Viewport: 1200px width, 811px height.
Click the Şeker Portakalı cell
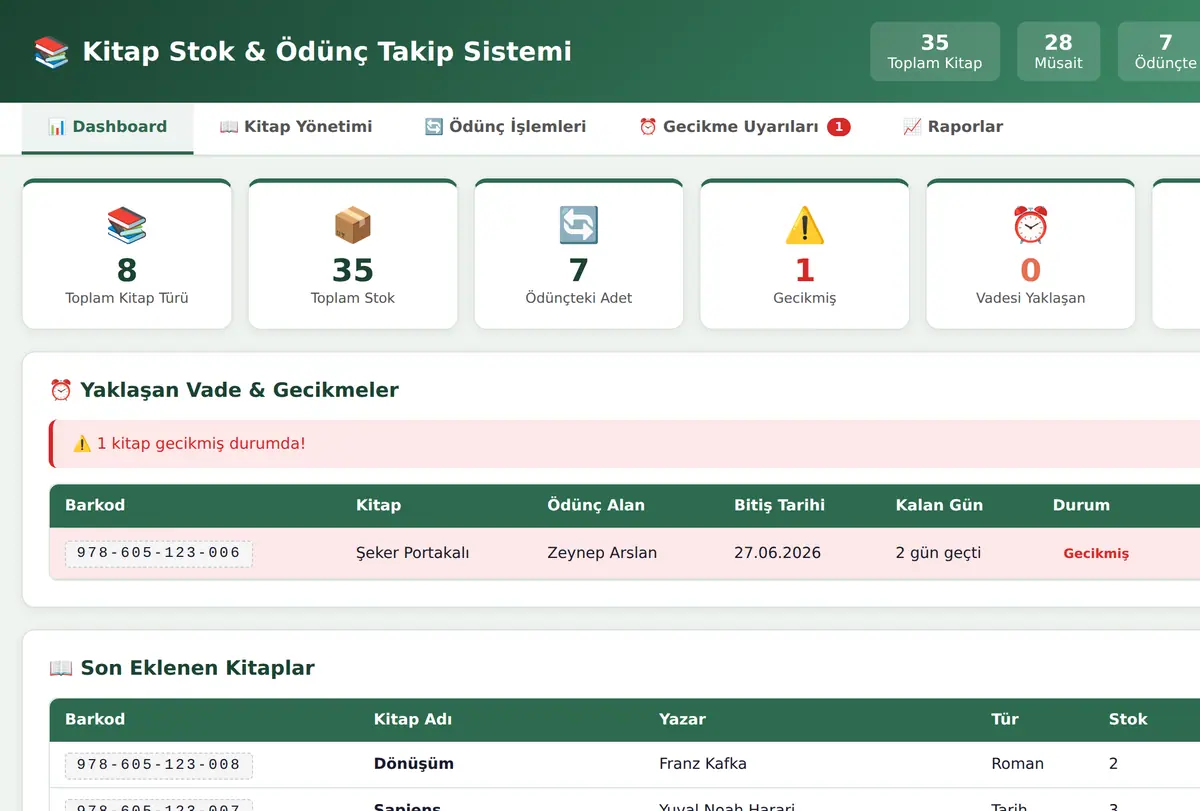point(413,553)
